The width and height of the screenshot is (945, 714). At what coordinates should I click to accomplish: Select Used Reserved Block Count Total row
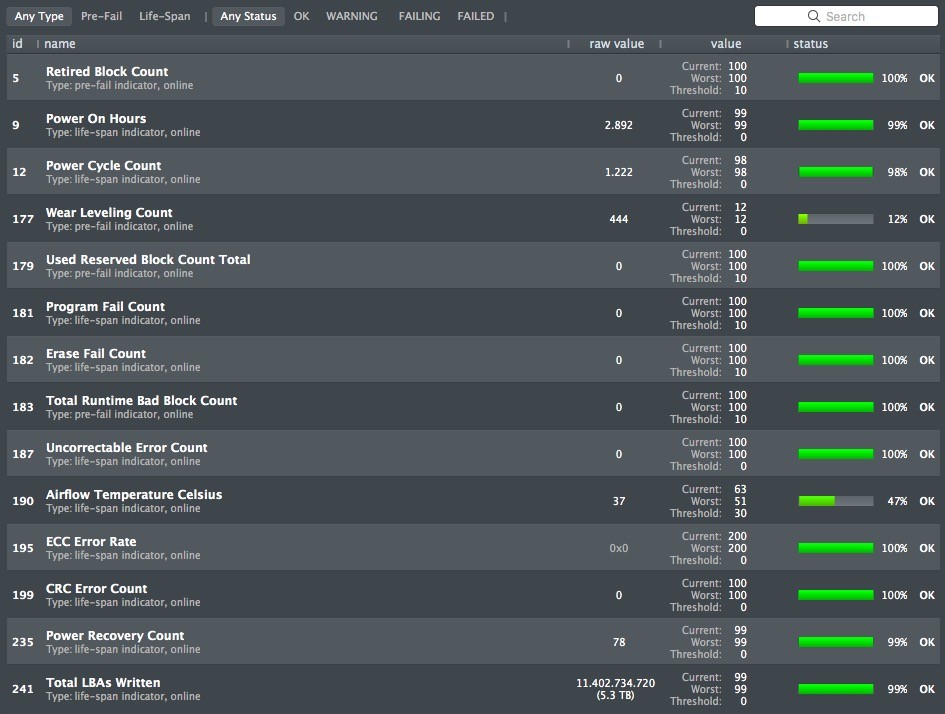pos(472,266)
